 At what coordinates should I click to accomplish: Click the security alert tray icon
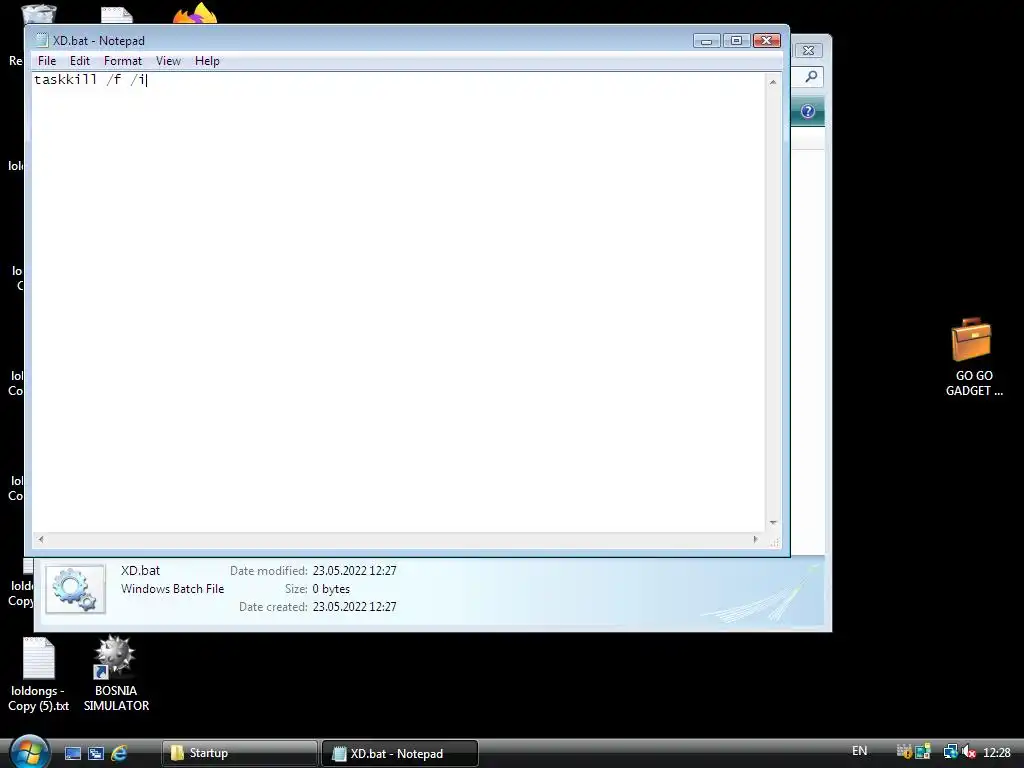(x=904, y=752)
